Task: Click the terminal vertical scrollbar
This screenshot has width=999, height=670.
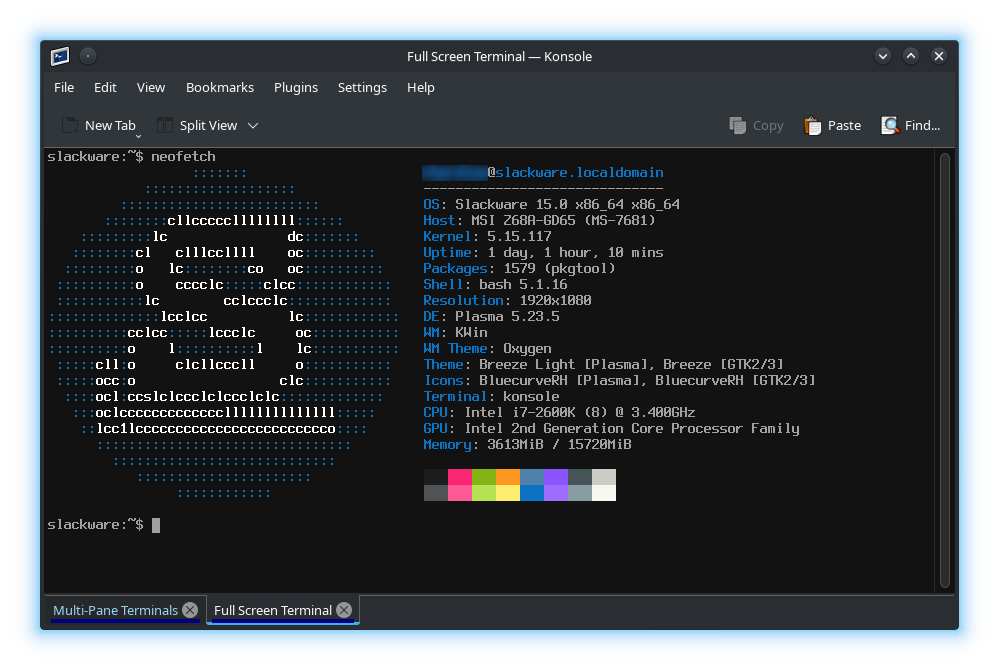Action: [x=944, y=370]
